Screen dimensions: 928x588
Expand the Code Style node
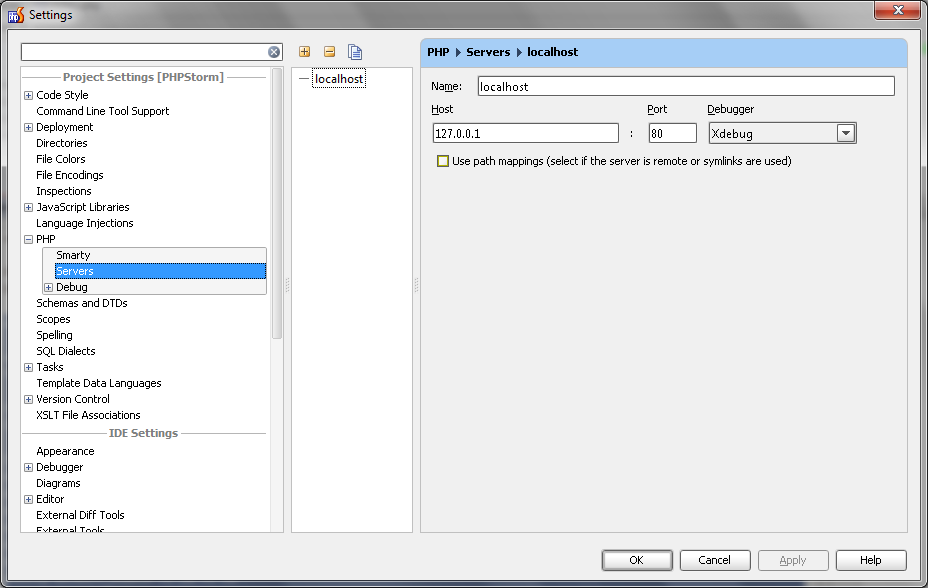coord(28,95)
